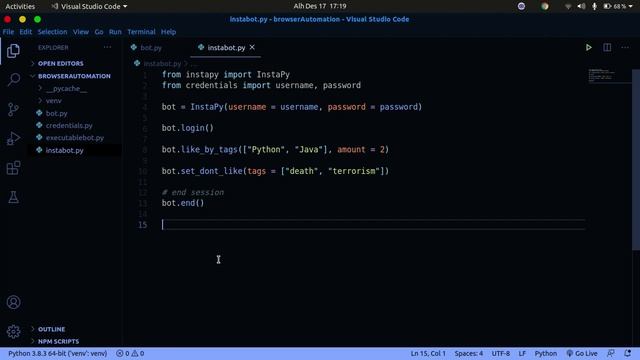Open the File menu
This screenshot has height=360, width=640.
tap(8, 32)
